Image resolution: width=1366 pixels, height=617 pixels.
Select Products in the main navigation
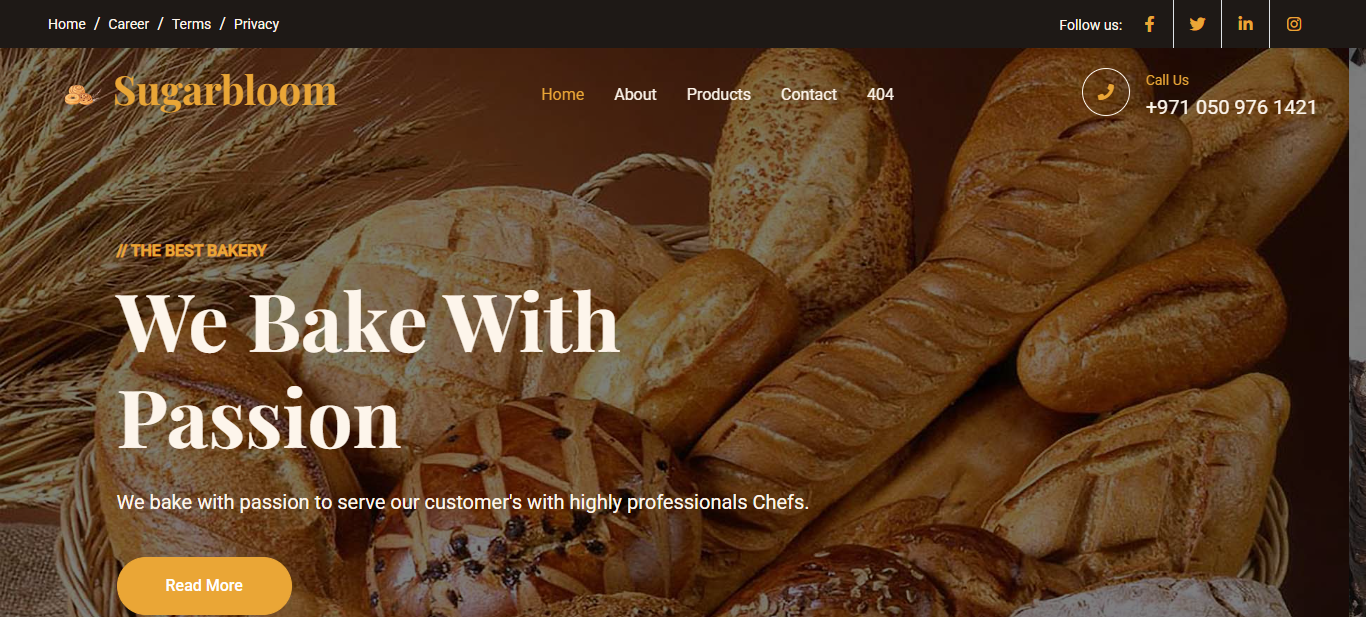click(718, 94)
